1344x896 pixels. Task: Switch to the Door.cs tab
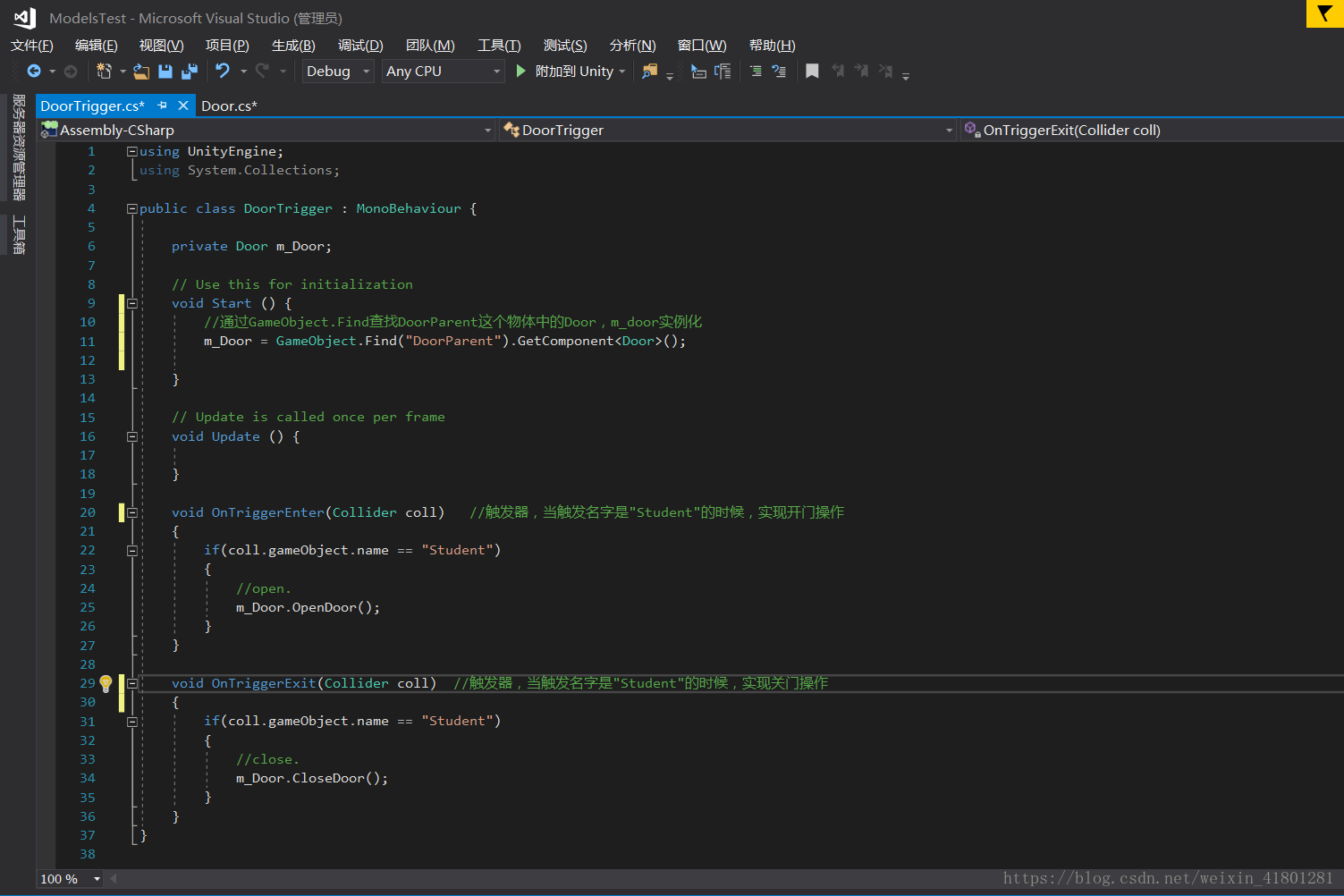click(229, 106)
